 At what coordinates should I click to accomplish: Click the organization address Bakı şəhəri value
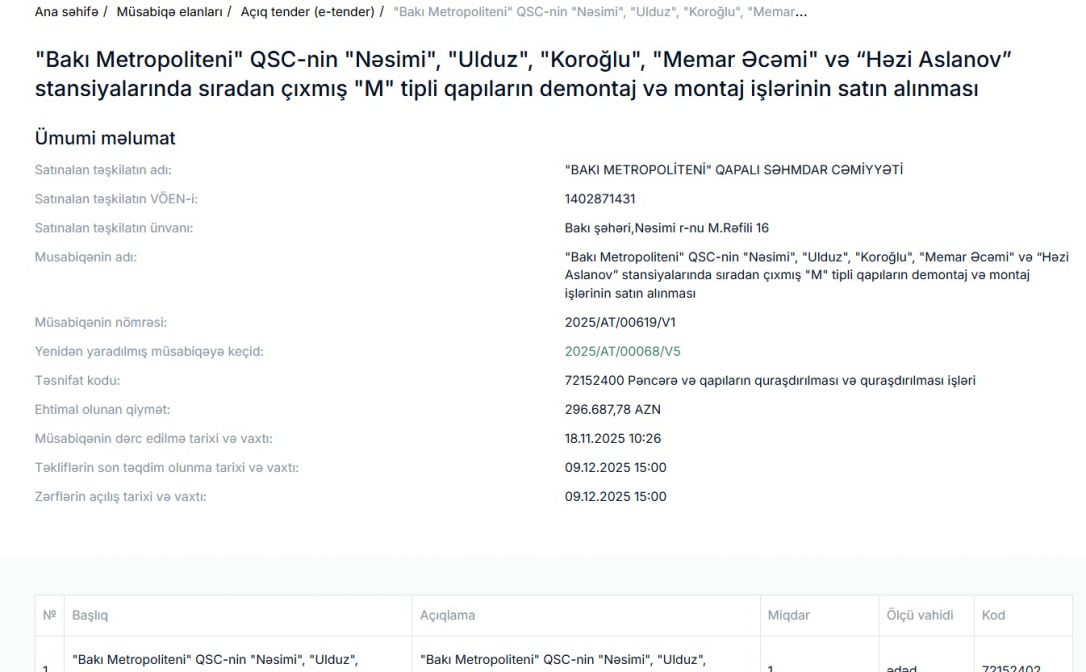tap(666, 228)
